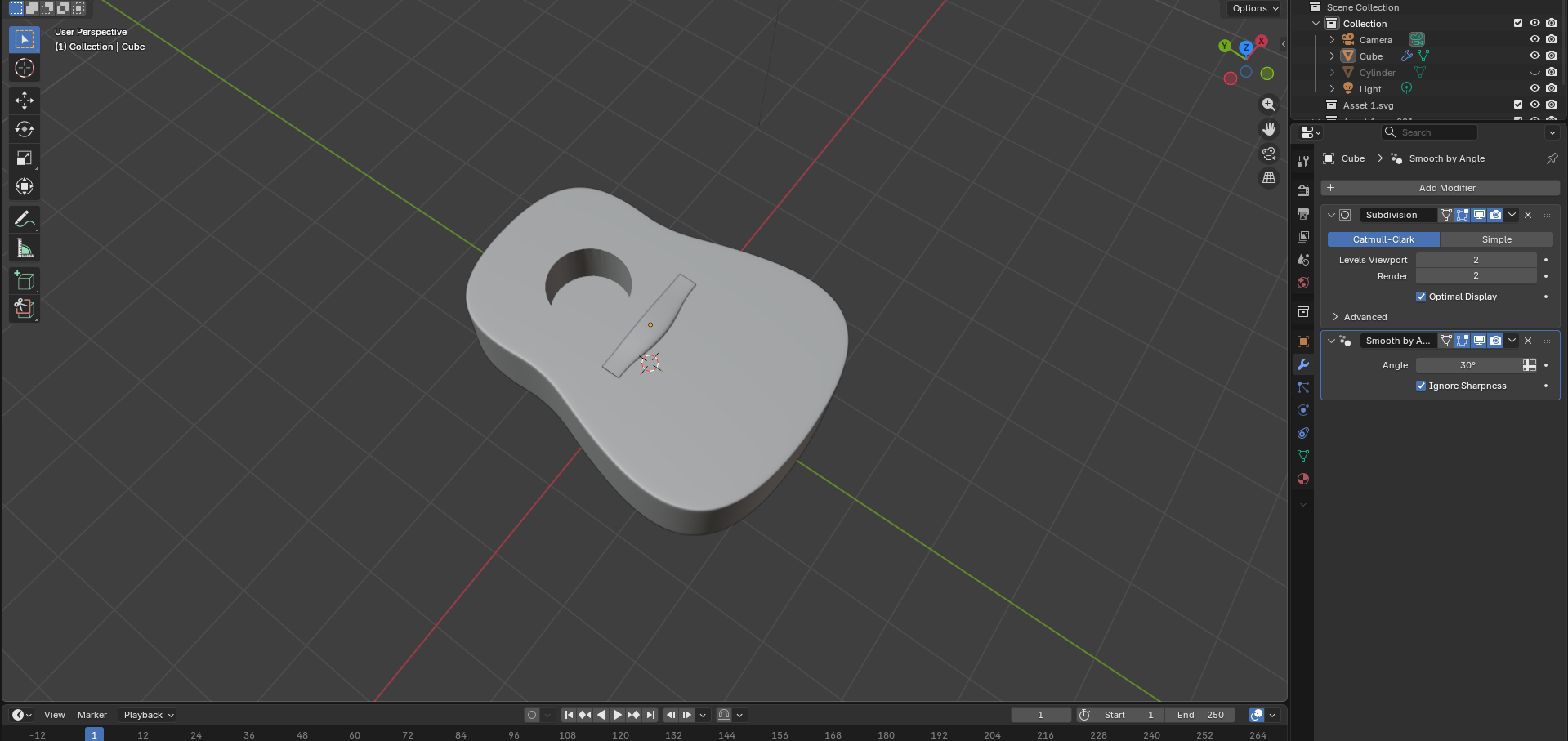Expand the Cube item in outliner
The width and height of the screenshot is (1568, 741).
tap(1332, 56)
